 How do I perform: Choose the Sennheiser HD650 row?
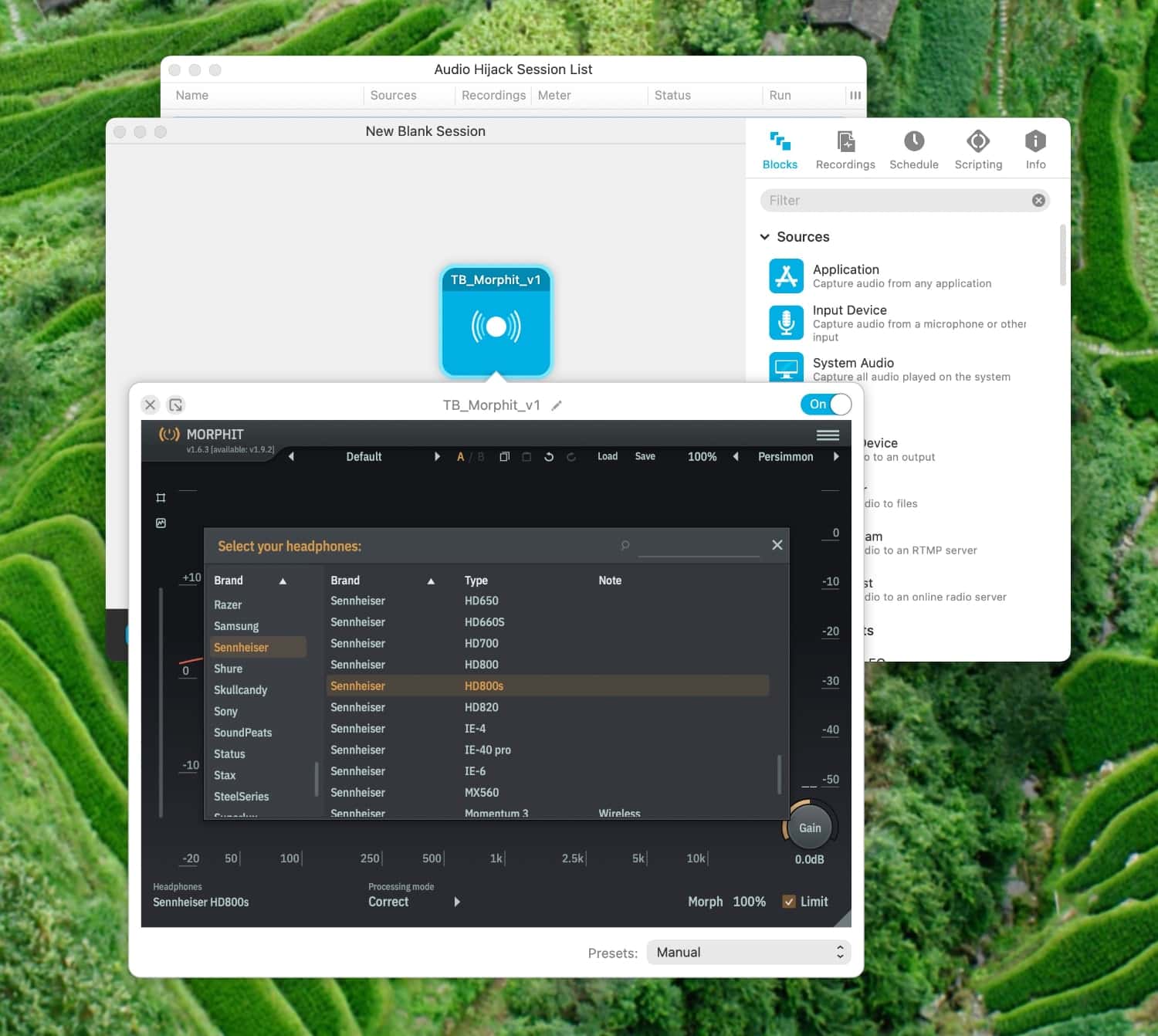[x=548, y=601]
